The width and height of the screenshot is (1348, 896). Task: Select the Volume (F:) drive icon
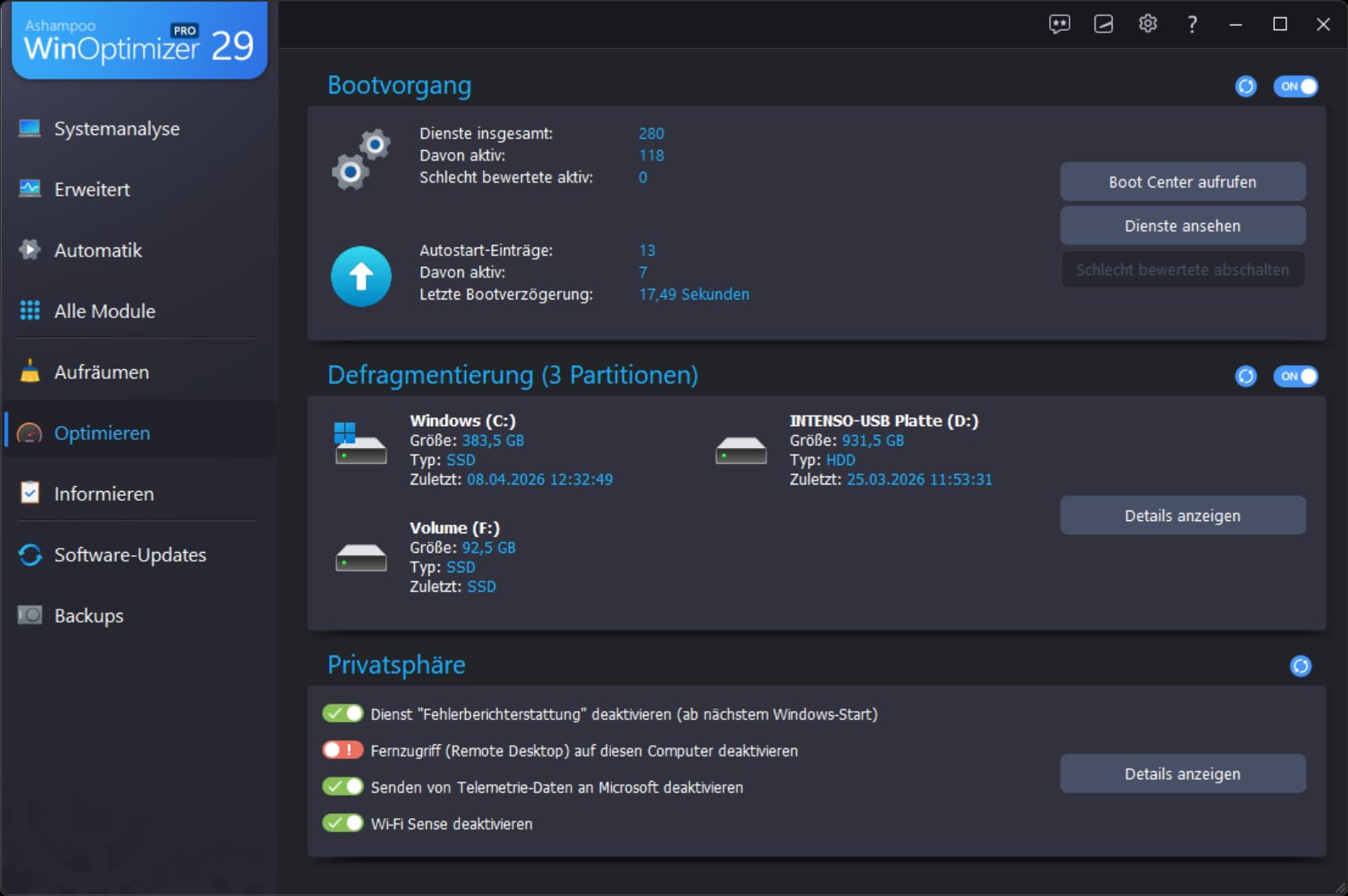click(x=361, y=558)
